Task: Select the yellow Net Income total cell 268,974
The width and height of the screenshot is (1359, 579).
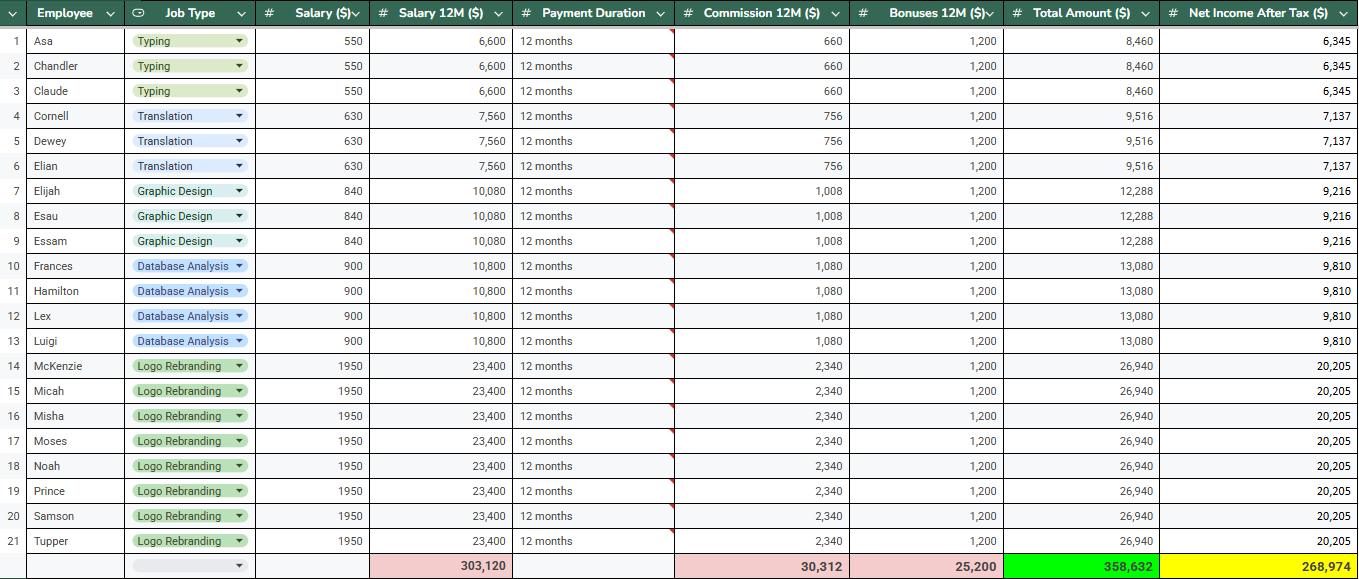Action: click(x=1258, y=566)
